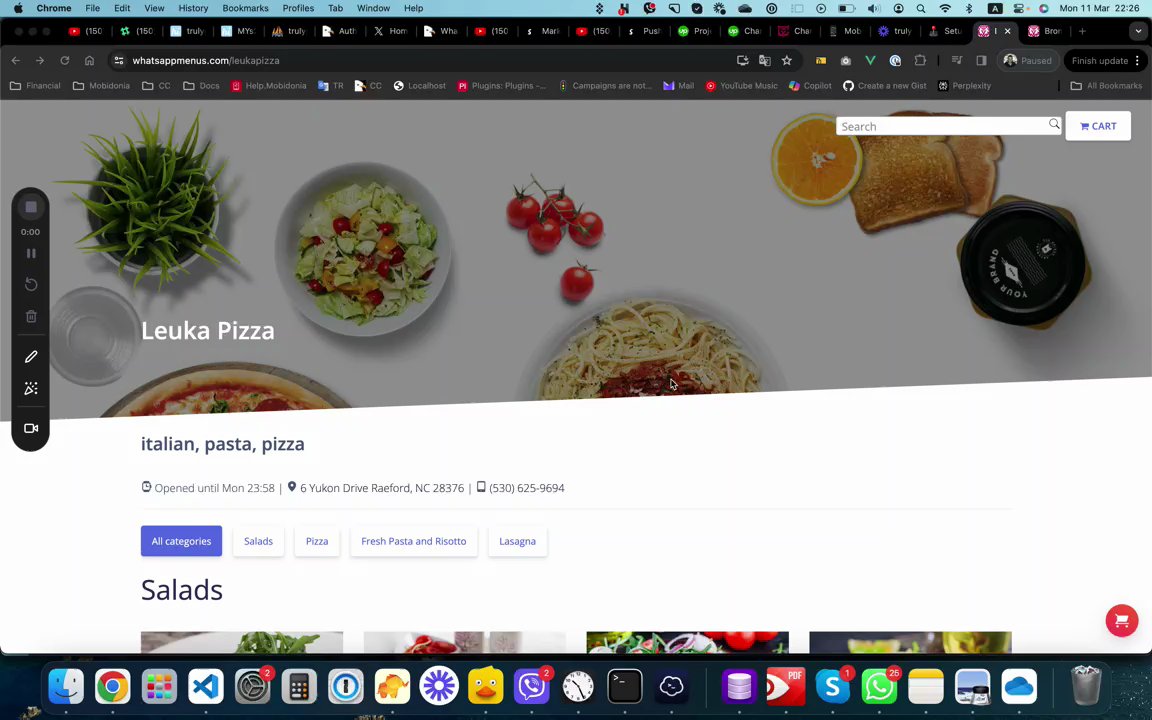Pause the screen recording

click(x=31, y=253)
